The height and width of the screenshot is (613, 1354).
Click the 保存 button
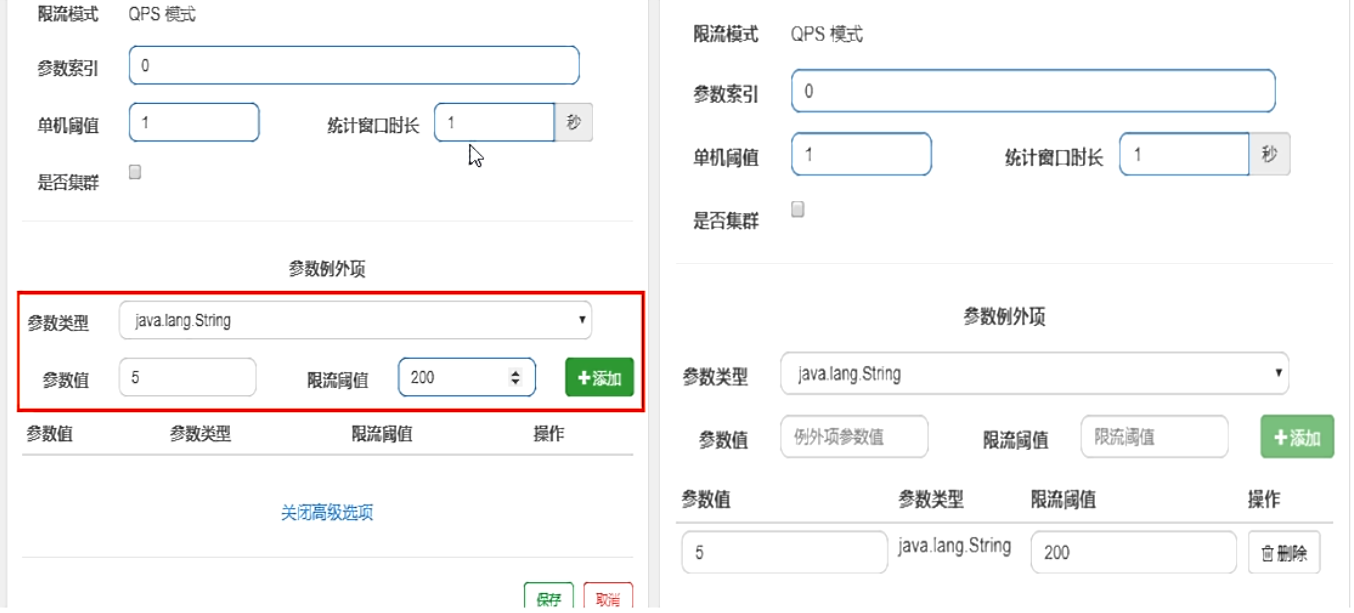tap(548, 595)
